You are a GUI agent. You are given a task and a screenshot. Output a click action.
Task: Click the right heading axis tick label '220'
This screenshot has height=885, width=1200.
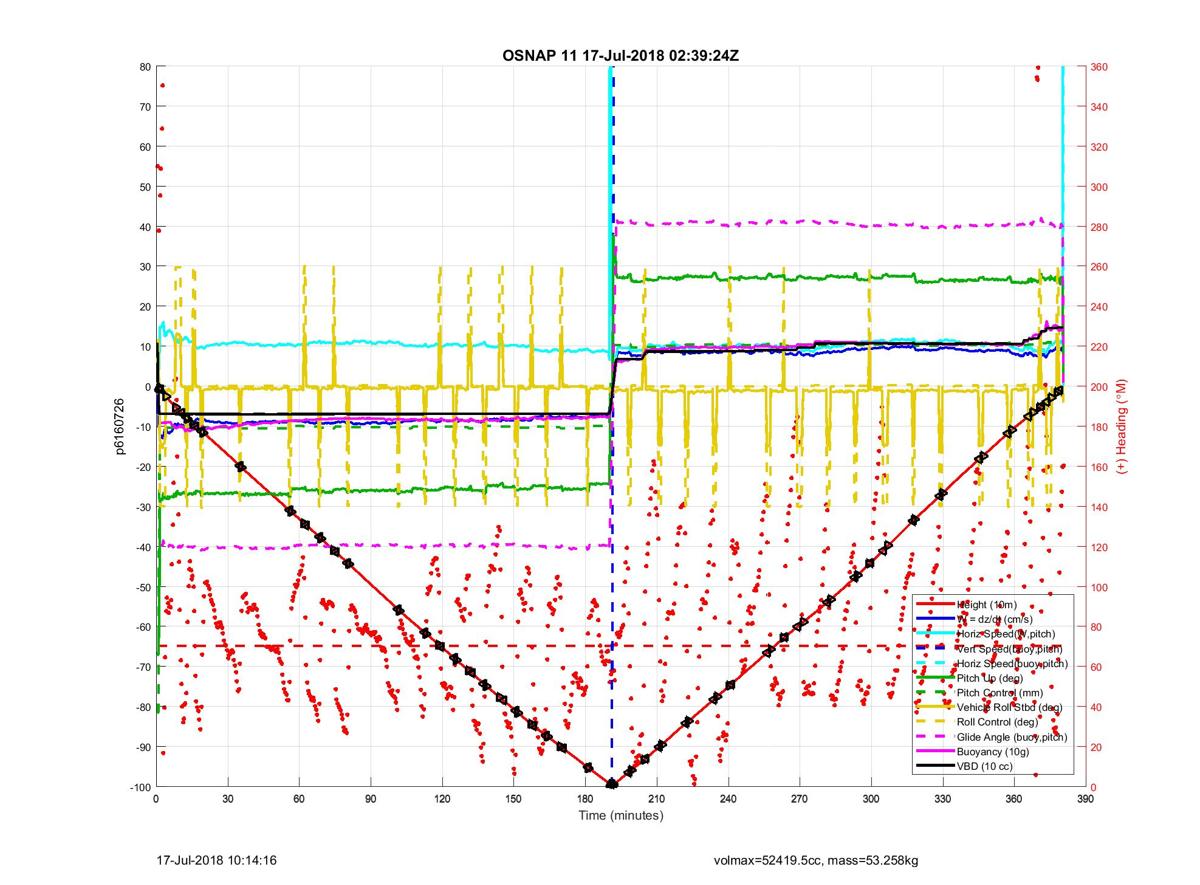click(x=1101, y=347)
